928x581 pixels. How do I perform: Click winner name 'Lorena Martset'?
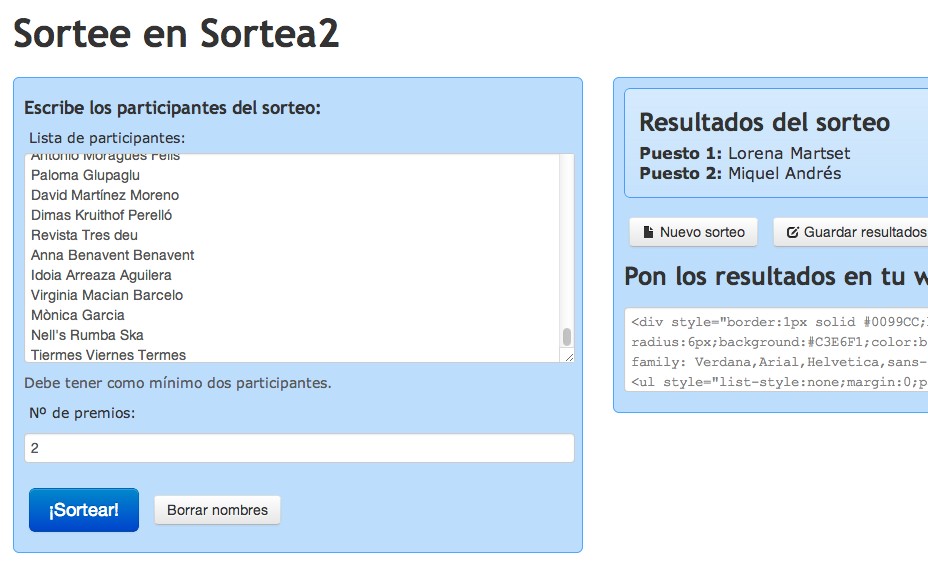point(789,153)
